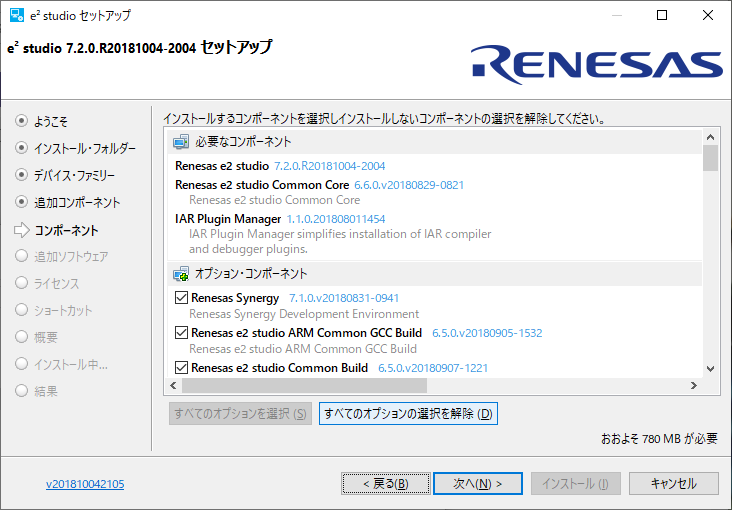The image size is (732, 510).
Task: Select the 概要 step radio
Action: tap(21, 337)
